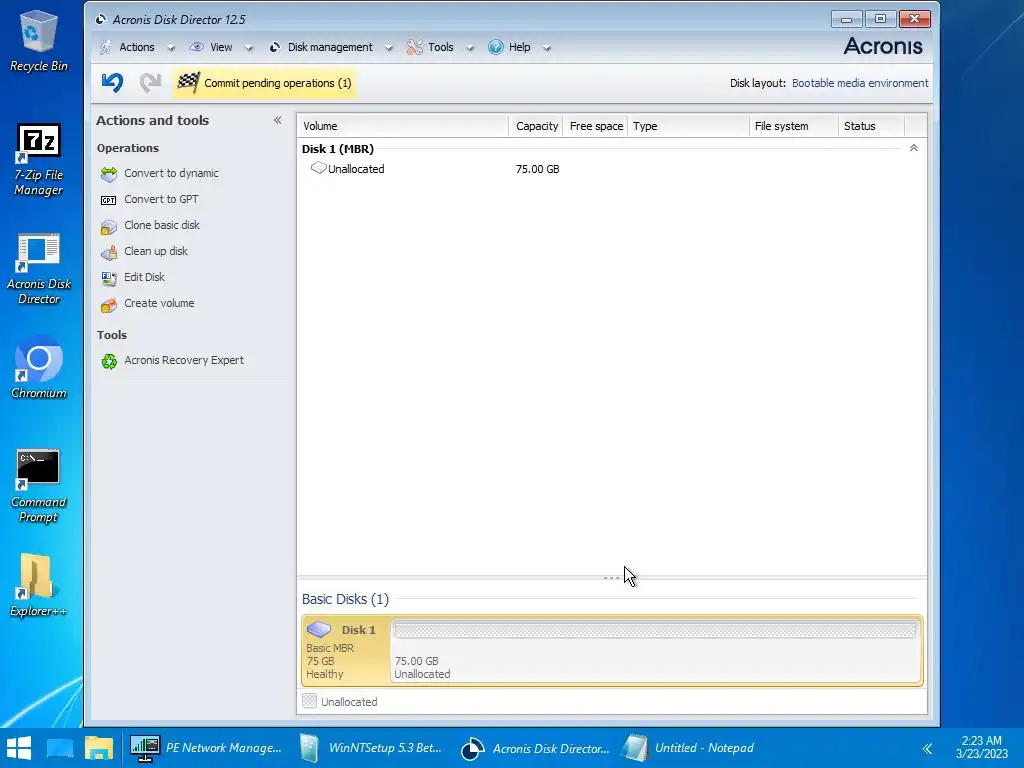Select the Explorer++ desktop icon
The height and width of the screenshot is (768, 1024).
(39, 586)
